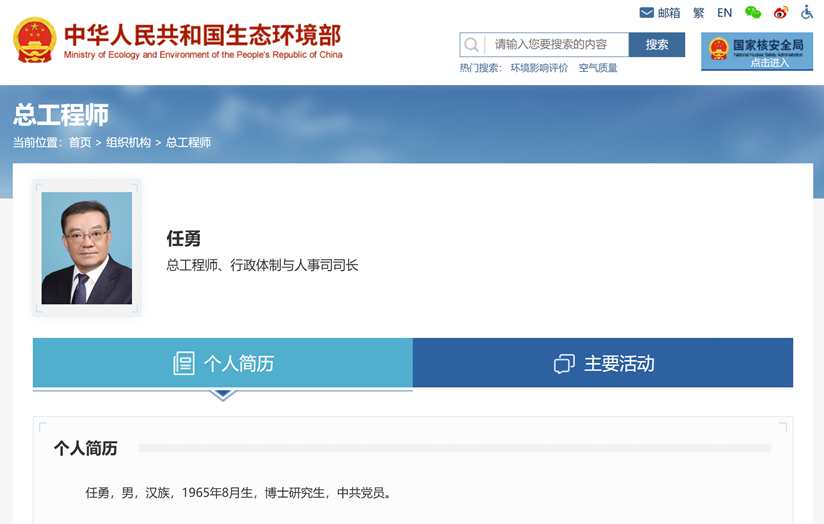Click the 主要活动 tab windows icon

coord(564,363)
